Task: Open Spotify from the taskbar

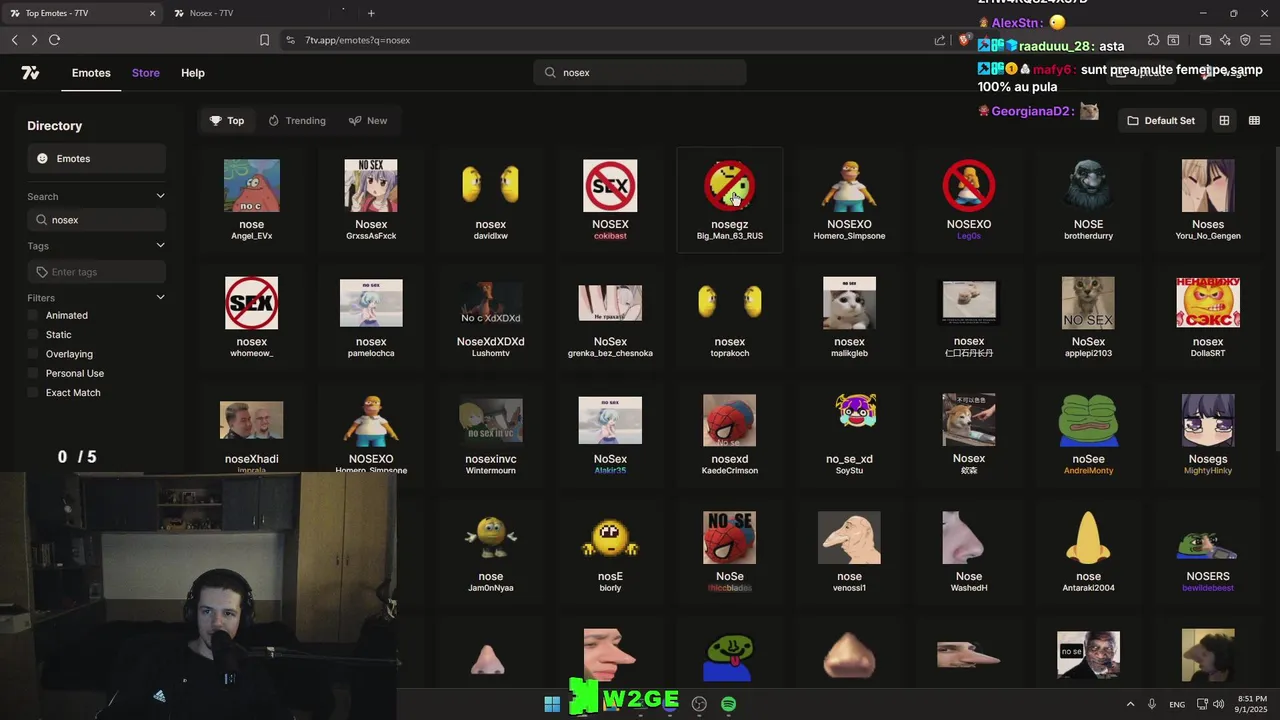Action: pyautogui.click(x=729, y=704)
